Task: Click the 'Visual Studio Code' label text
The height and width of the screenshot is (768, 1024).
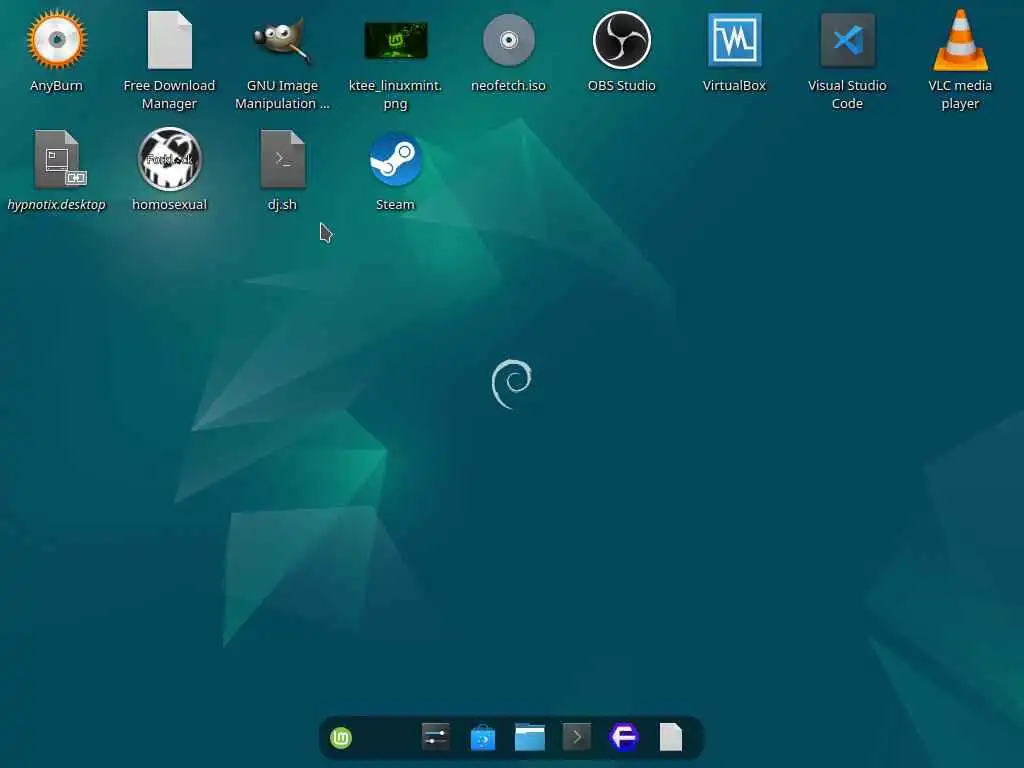Action: pyautogui.click(x=847, y=95)
